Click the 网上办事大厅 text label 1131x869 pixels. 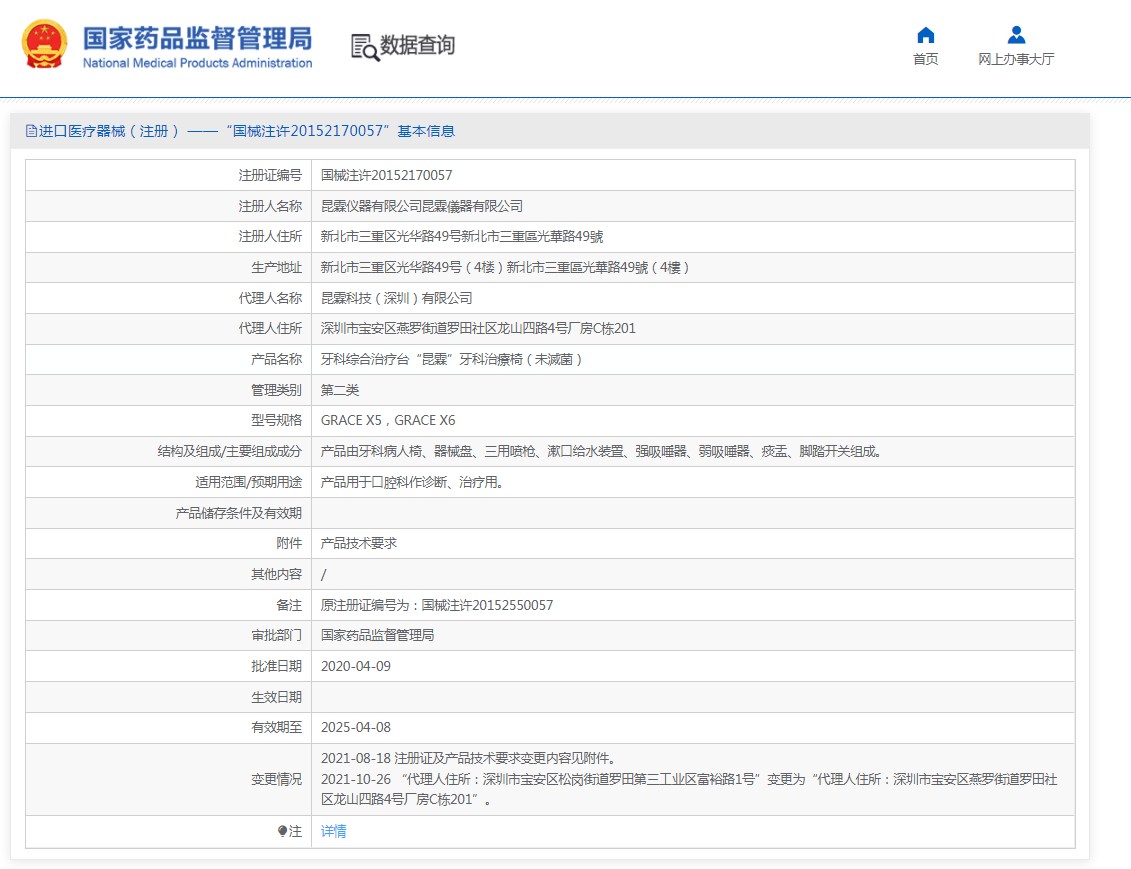click(1016, 59)
